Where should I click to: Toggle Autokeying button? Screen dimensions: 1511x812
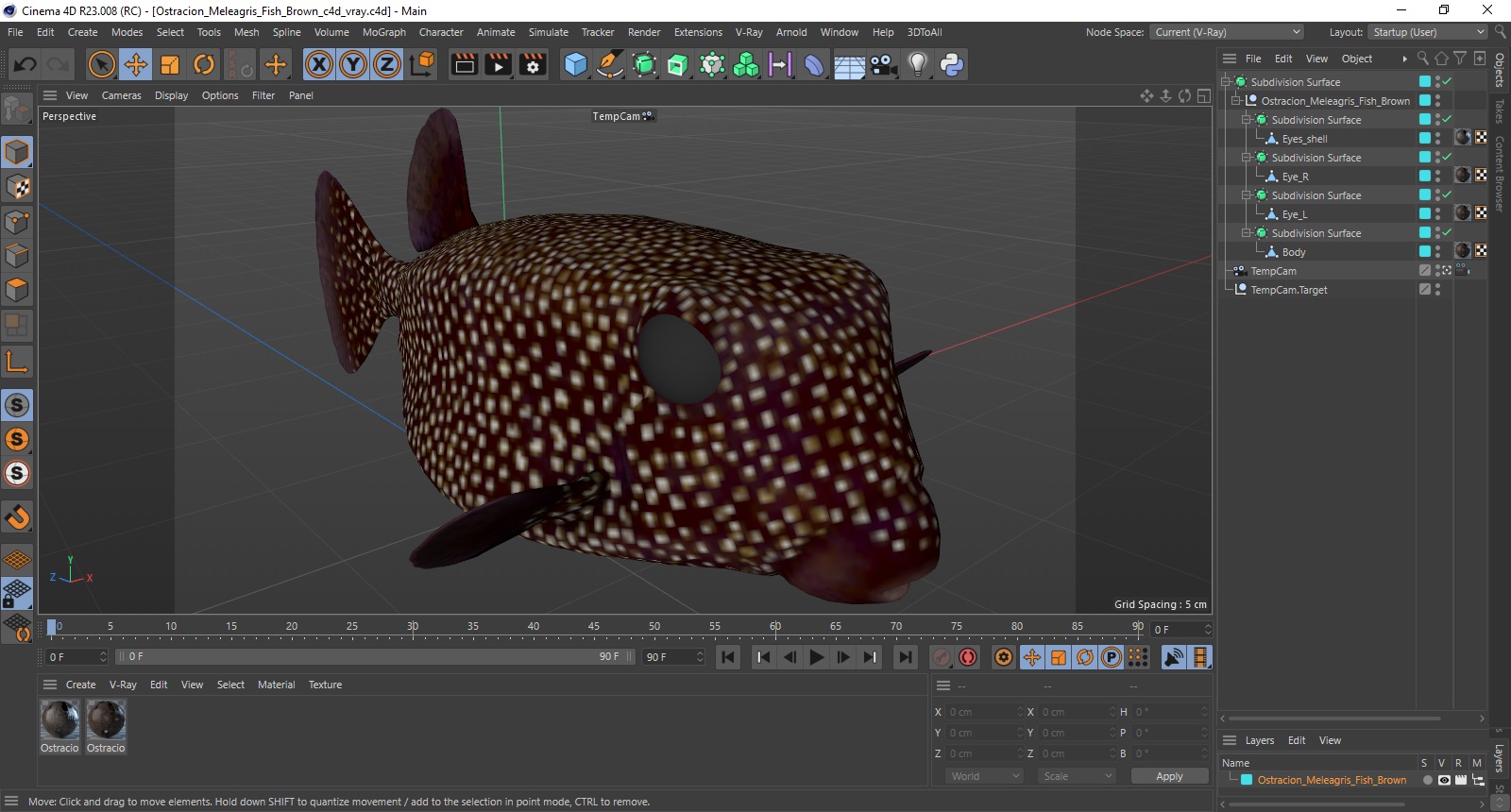point(968,657)
